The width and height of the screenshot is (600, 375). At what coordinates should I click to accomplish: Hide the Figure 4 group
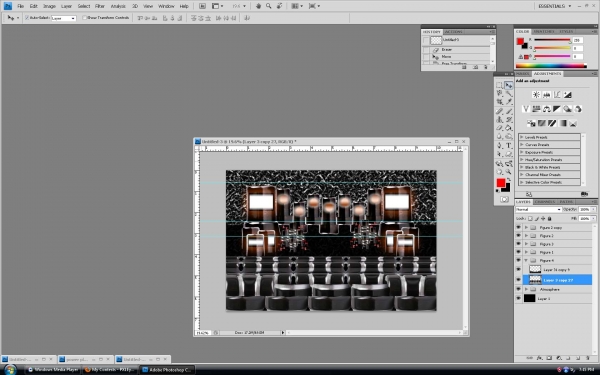(x=518, y=260)
